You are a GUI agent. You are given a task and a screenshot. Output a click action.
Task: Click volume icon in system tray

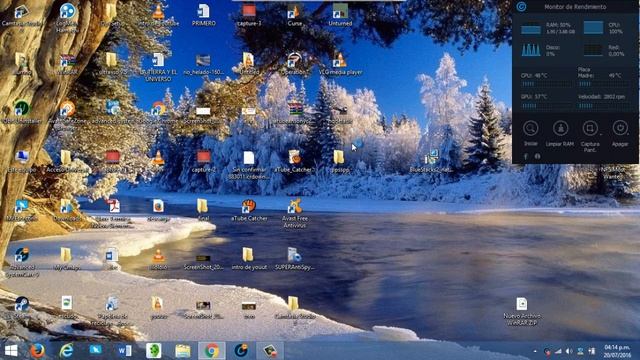tap(569, 351)
